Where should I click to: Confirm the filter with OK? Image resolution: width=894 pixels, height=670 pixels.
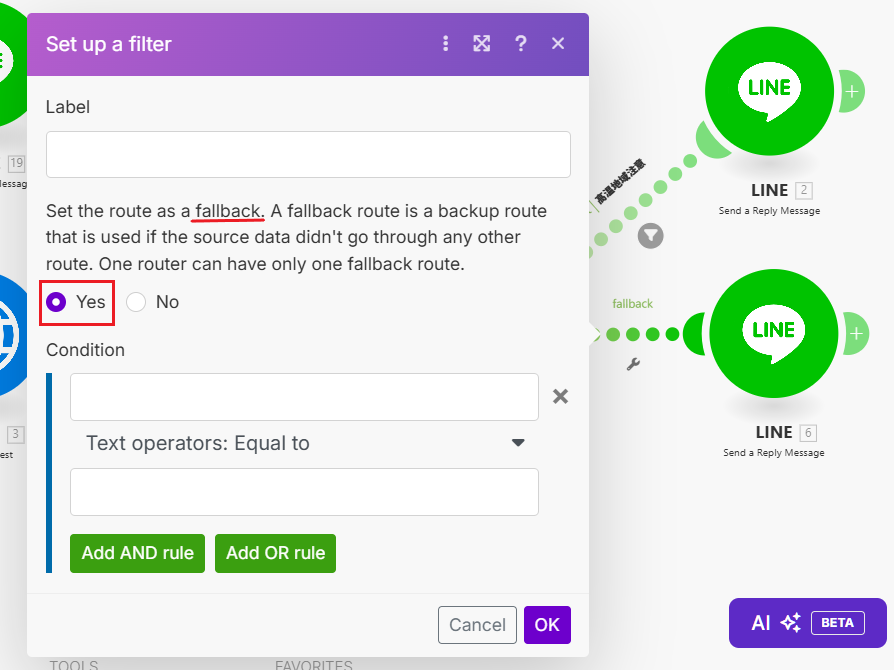(547, 625)
